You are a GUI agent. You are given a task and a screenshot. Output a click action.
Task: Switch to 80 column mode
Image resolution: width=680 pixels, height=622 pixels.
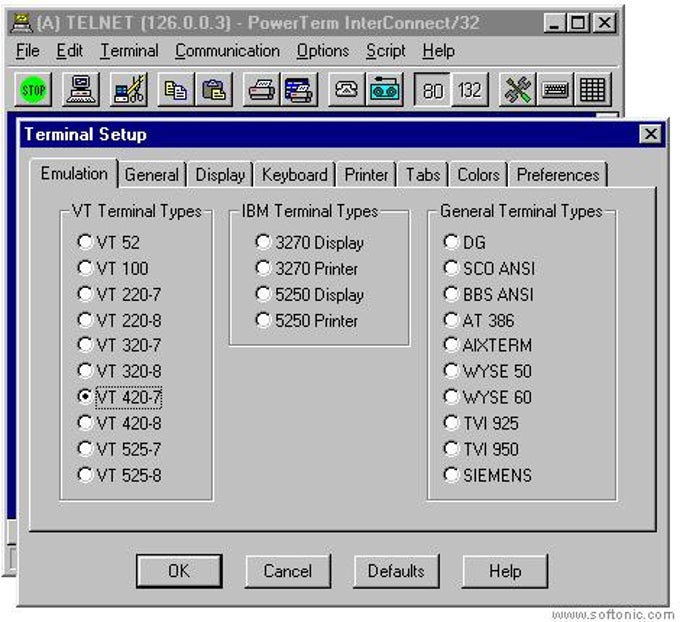click(x=432, y=90)
